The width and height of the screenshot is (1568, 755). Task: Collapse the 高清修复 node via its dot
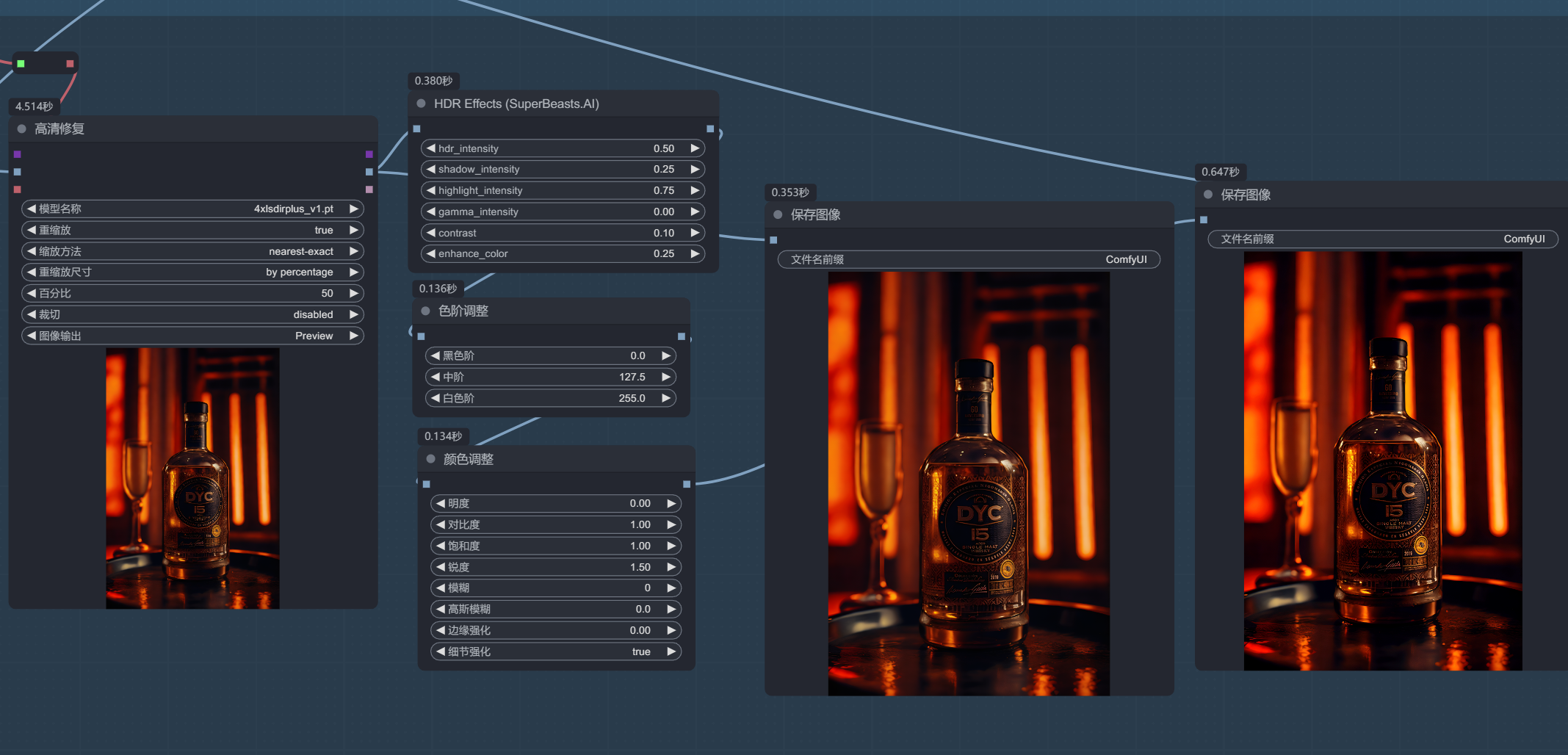click(x=22, y=129)
